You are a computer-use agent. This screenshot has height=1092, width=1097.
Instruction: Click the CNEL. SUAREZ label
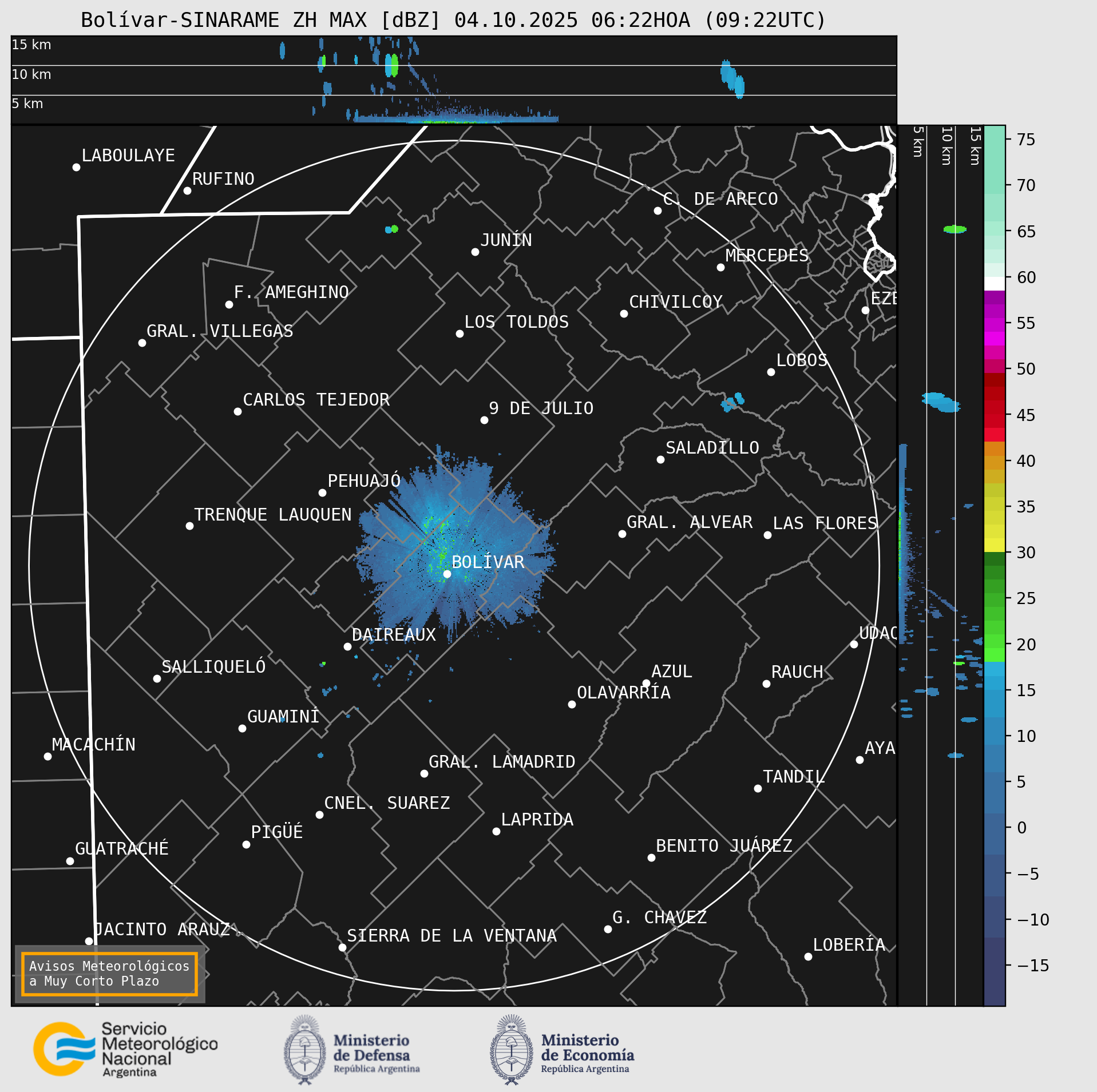pyautogui.click(x=387, y=803)
